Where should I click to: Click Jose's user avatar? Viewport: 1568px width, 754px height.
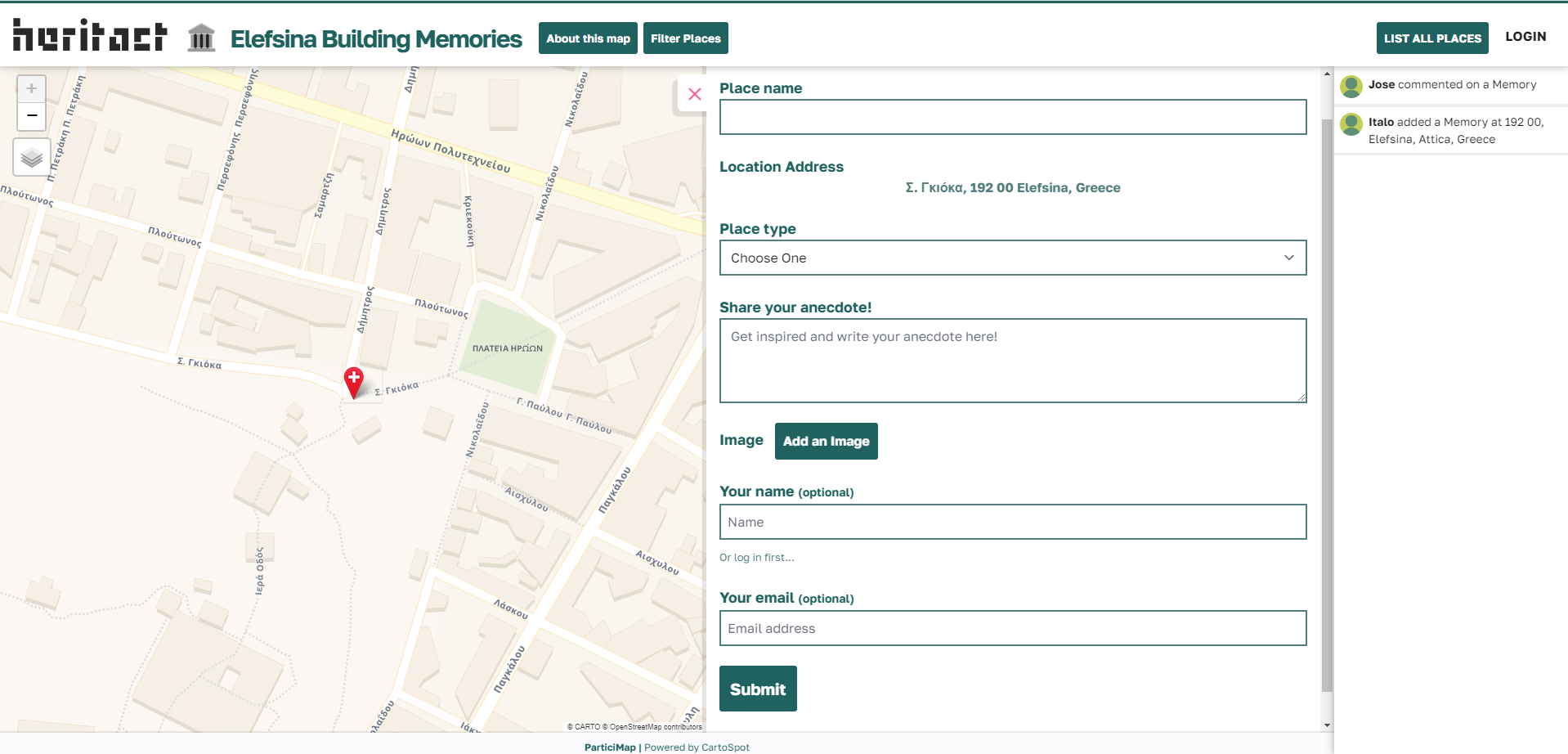point(1351,86)
